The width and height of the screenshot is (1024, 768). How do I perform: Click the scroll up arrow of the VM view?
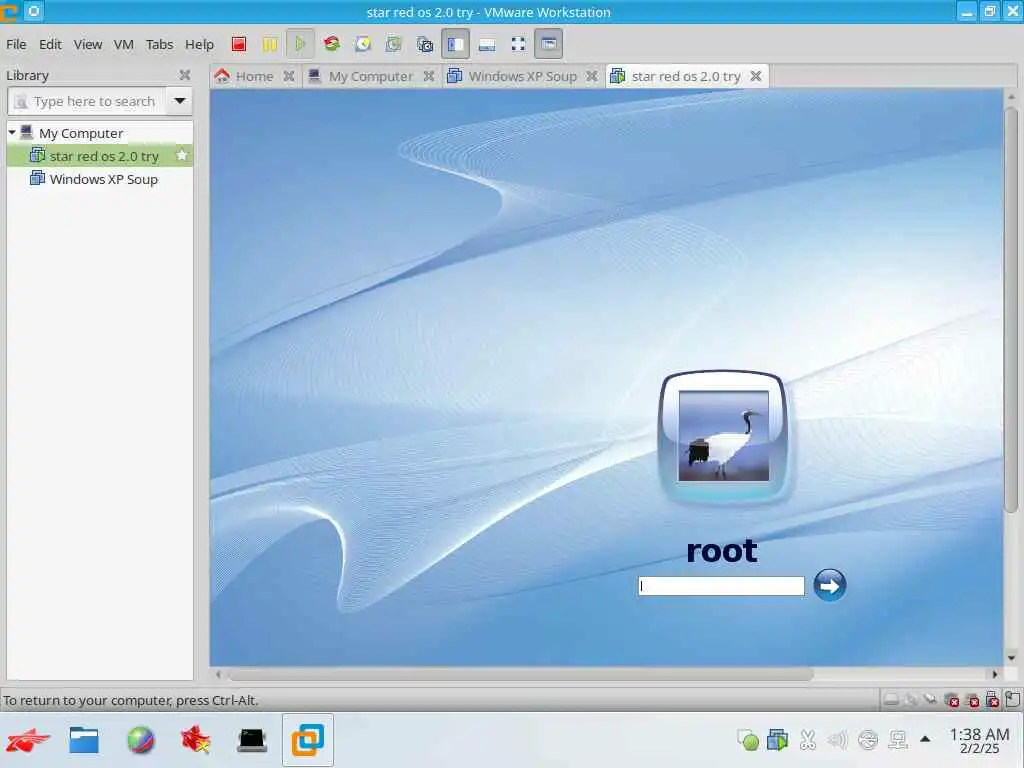[x=1011, y=97]
